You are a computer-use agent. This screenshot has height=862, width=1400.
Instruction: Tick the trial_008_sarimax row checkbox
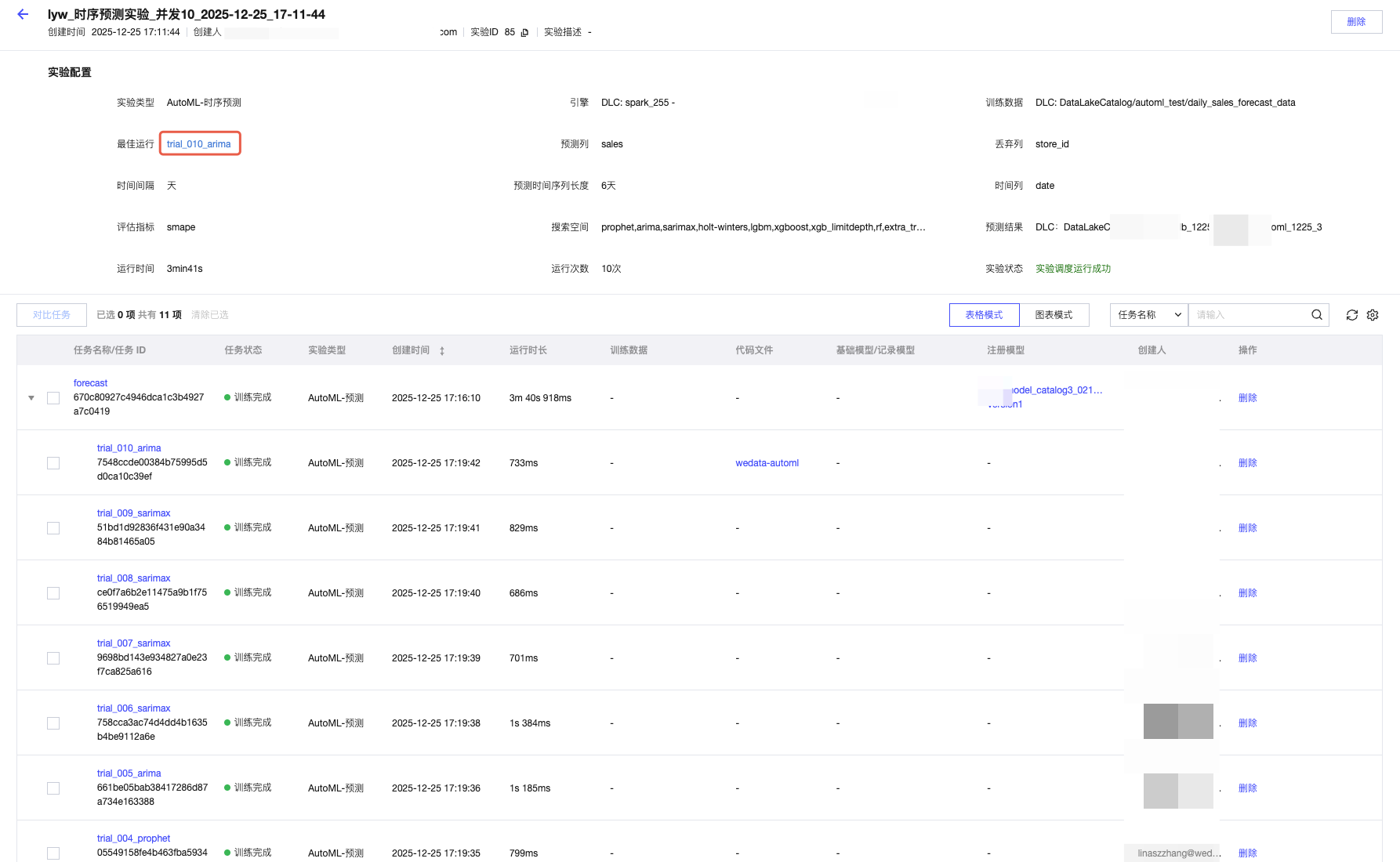(x=53, y=593)
